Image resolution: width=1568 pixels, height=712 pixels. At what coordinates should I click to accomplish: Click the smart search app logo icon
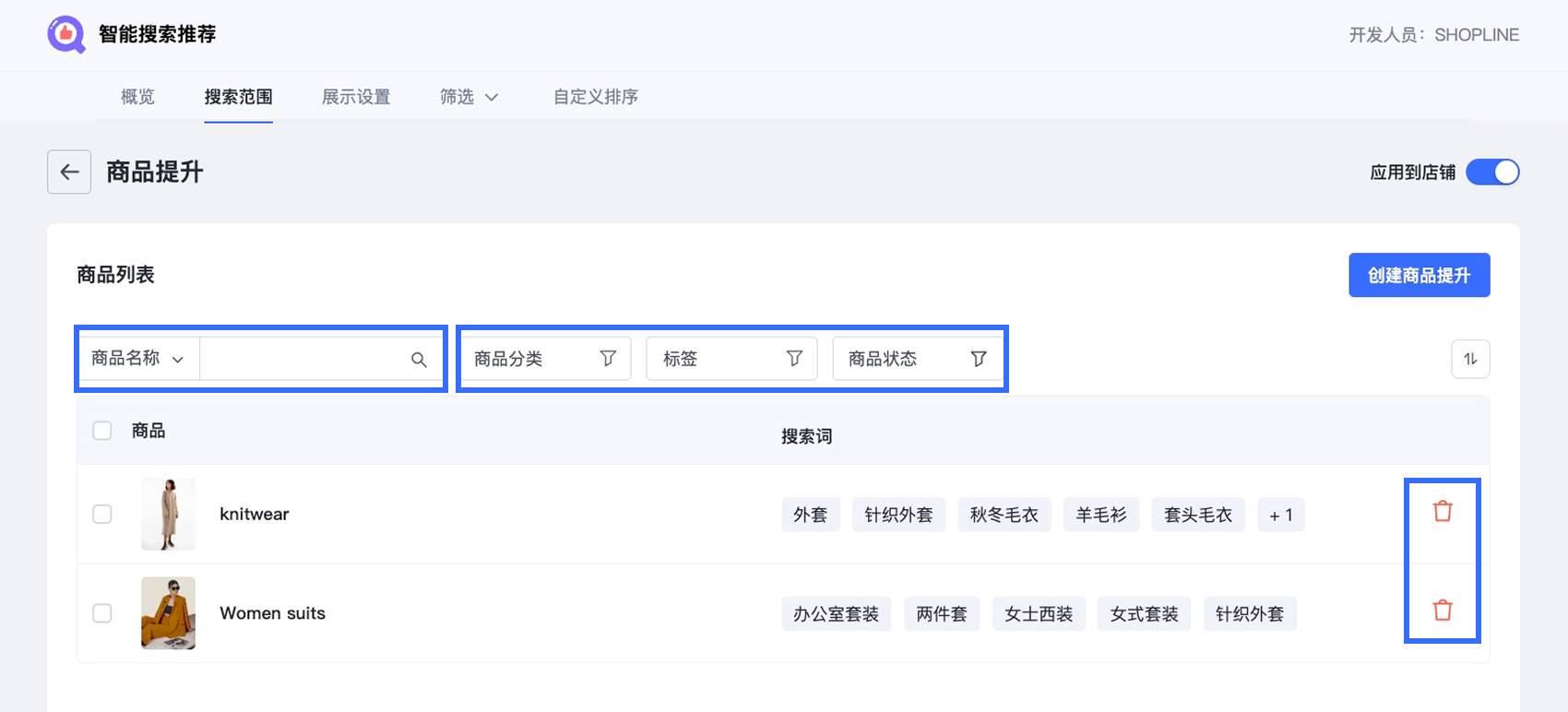pyautogui.click(x=65, y=35)
